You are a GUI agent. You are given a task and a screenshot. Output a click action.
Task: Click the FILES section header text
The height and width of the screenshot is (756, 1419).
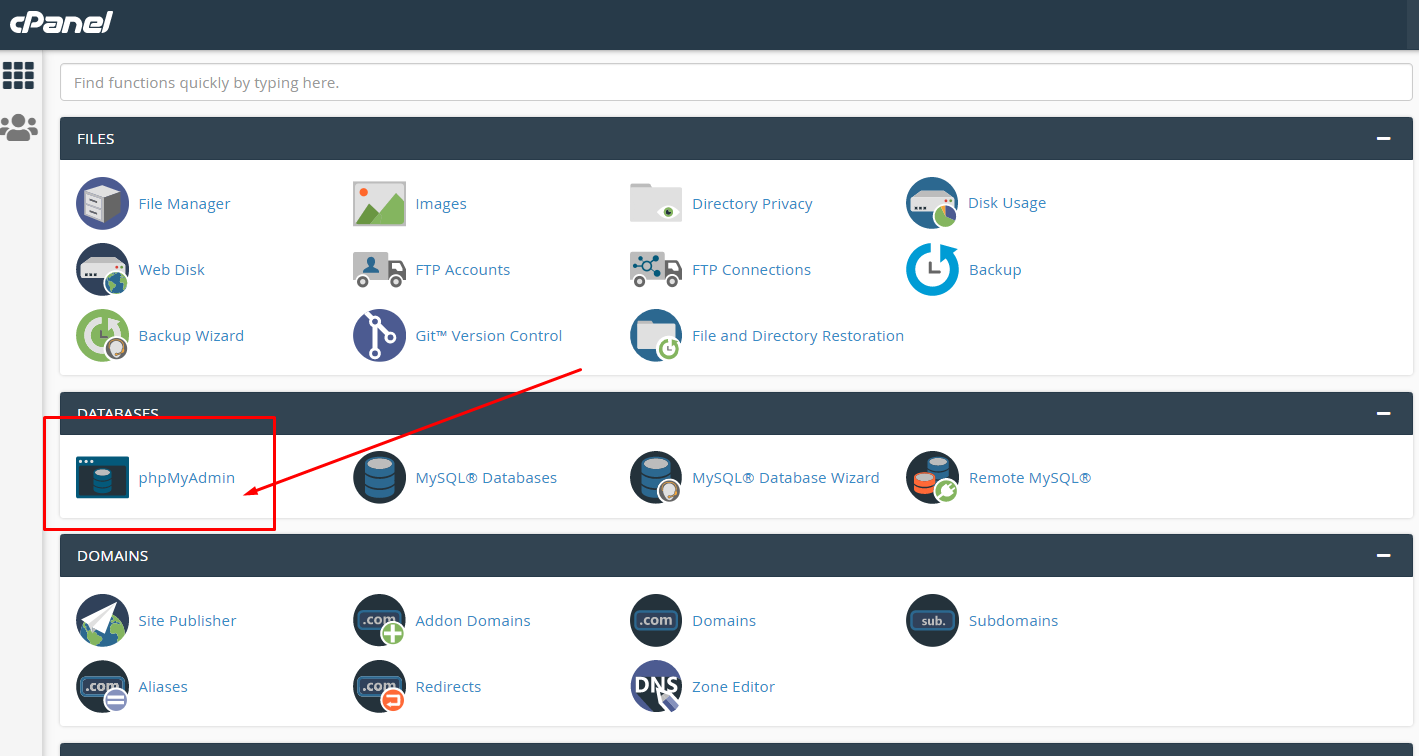point(96,139)
